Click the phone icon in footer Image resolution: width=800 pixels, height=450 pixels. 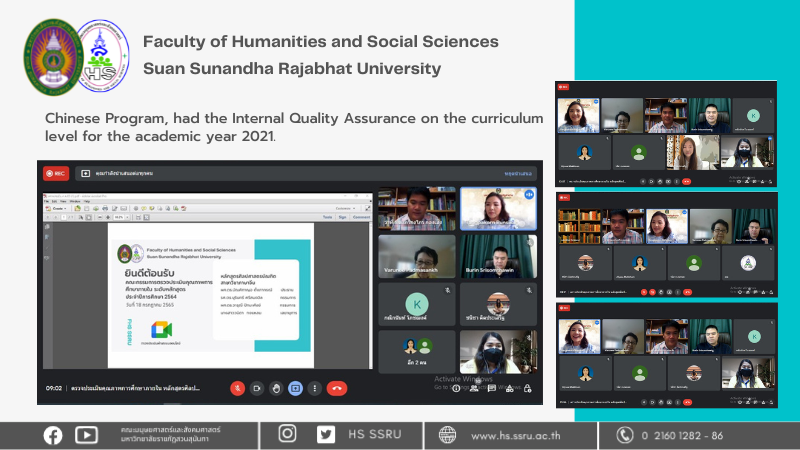[x=625, y=434]
